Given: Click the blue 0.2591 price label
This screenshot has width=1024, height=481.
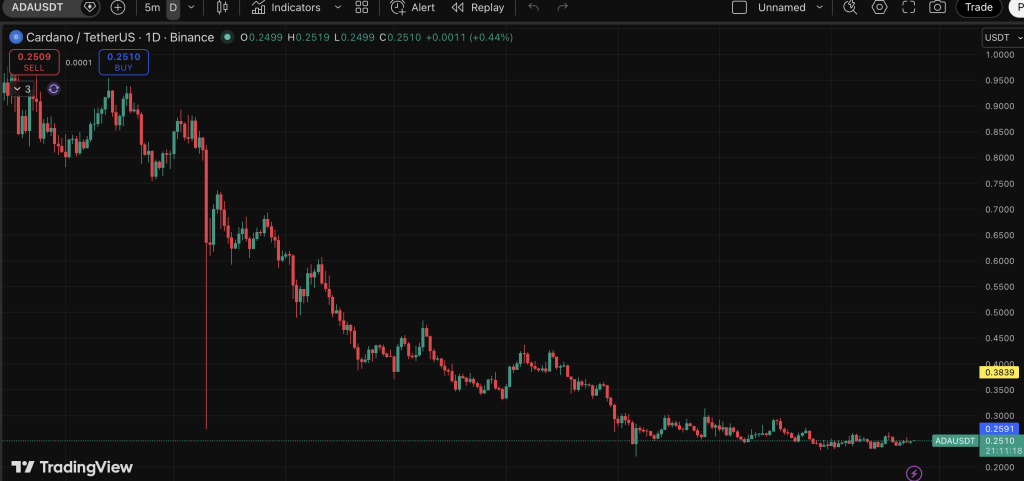Looking at the screenshot, I should coord(999,429).
